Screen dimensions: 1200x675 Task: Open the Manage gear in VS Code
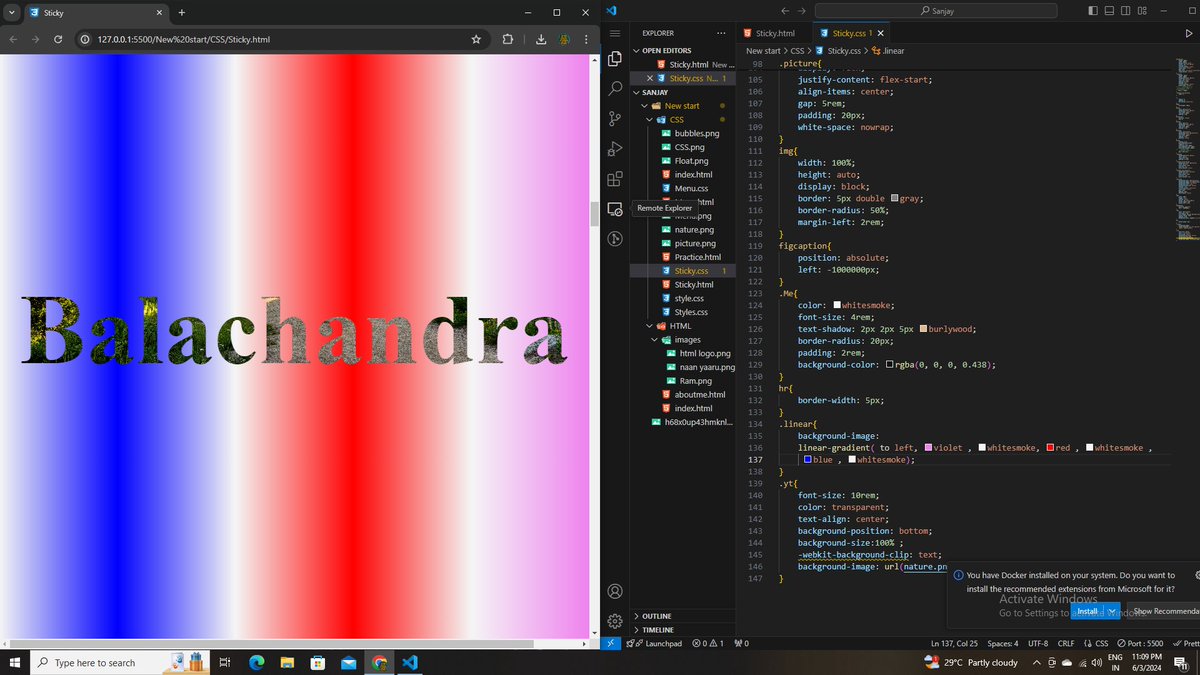615,621
